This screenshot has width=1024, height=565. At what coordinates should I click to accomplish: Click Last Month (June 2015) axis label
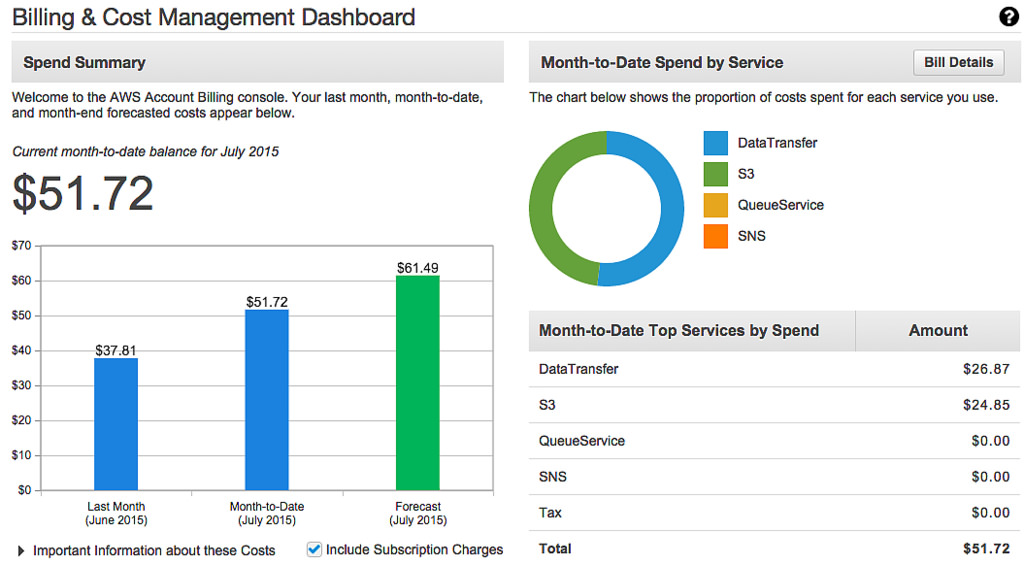(116, 513)
